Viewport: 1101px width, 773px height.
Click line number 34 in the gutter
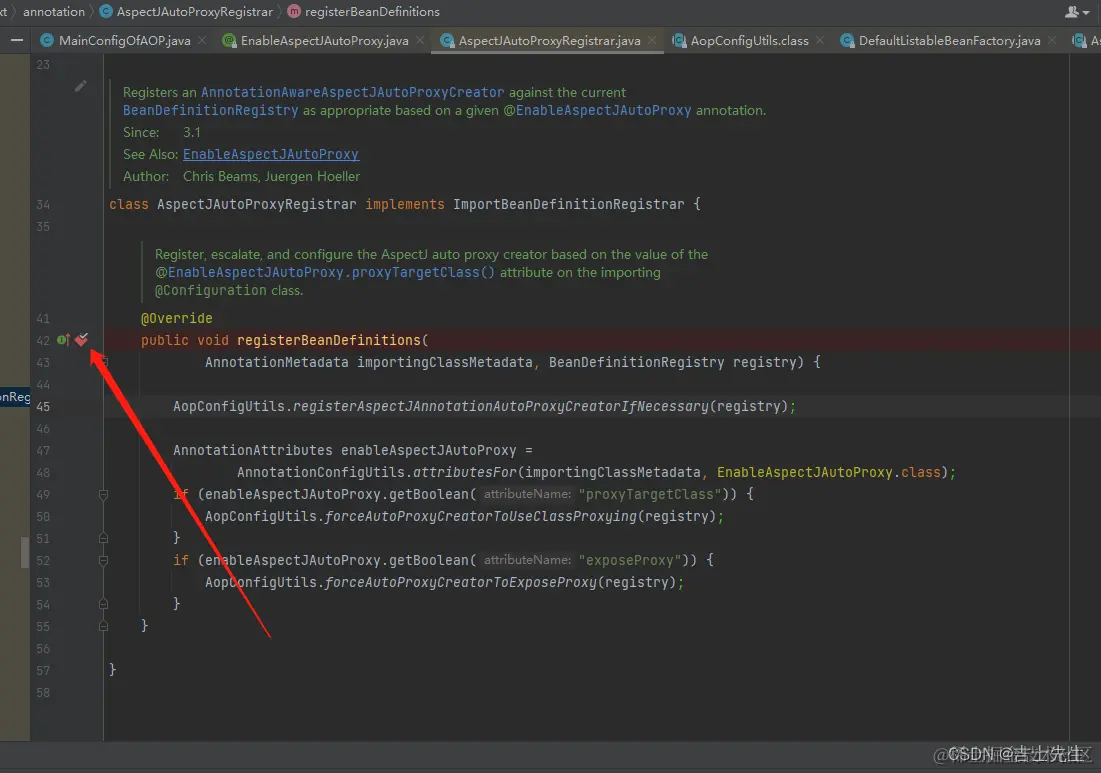pos(43,204)
